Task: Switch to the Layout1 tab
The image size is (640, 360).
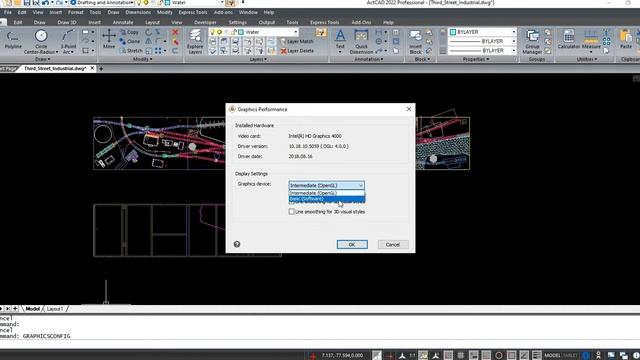Action: 55,309
